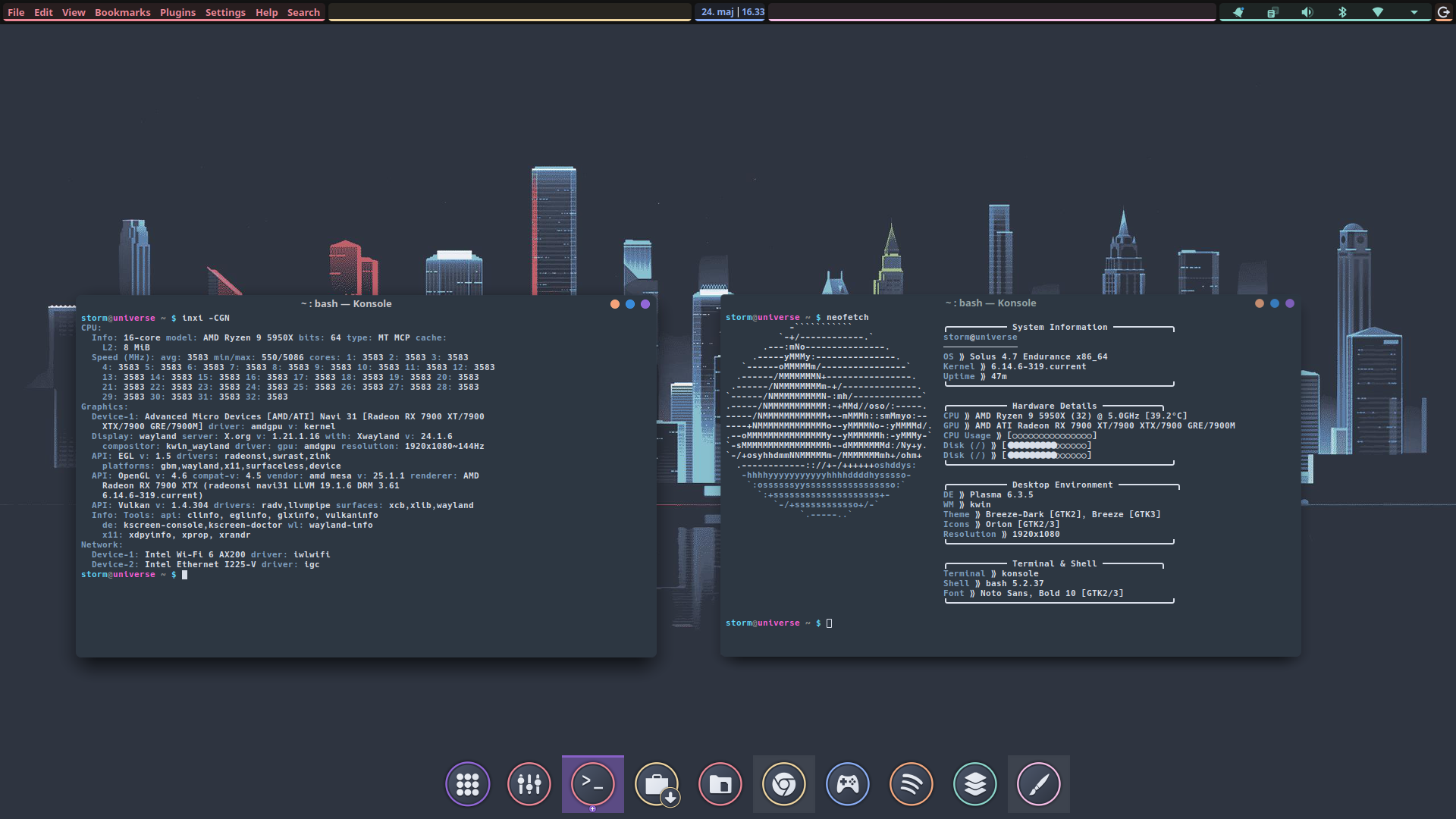The height and width of the screenshot is (819, 1456).
Task: Open the notifications bell in tray
Action: (1238, 12)
